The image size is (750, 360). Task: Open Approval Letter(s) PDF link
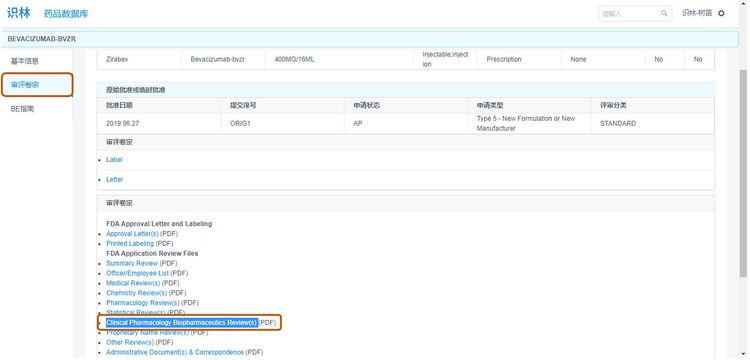[x=132, y=234]
